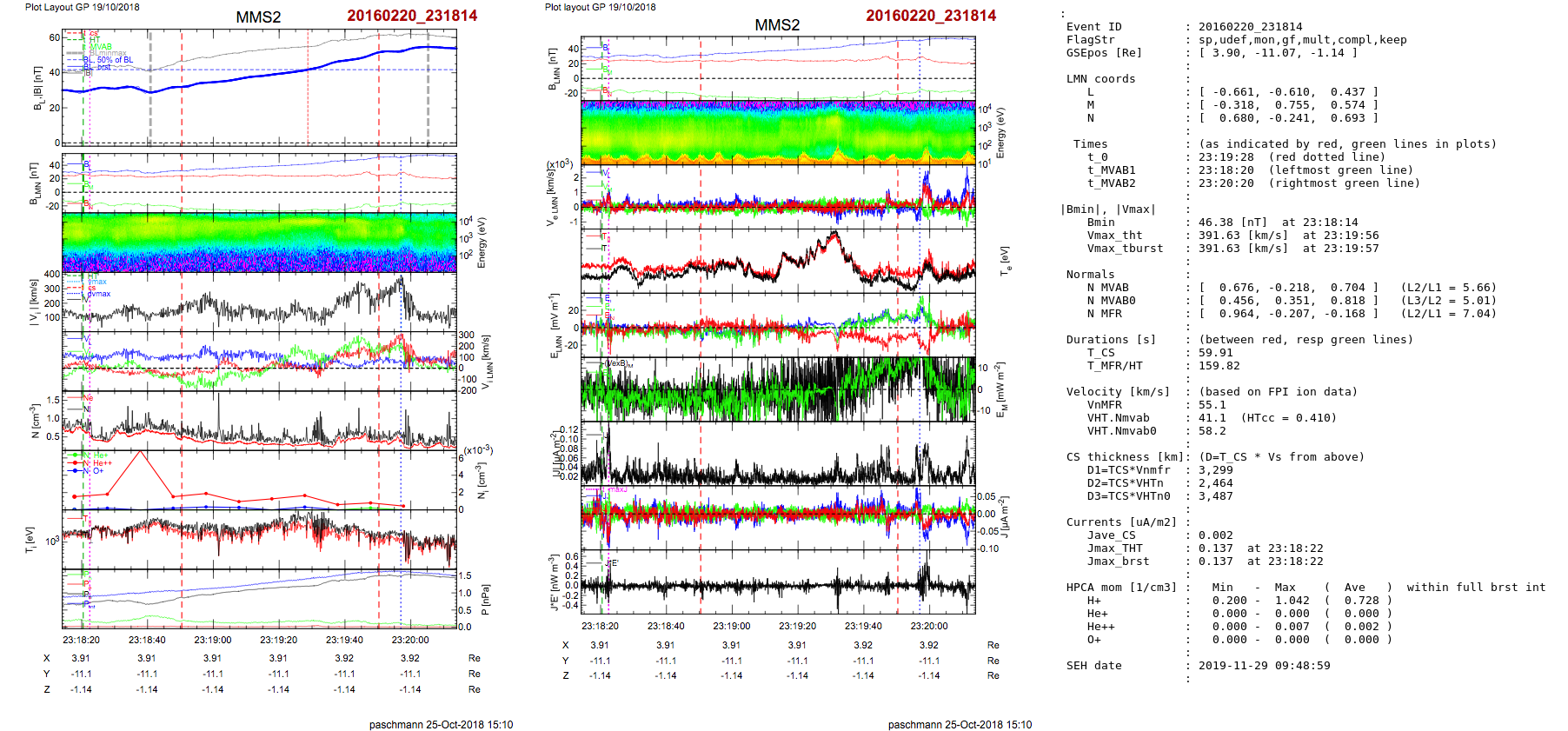Click the ion energy spectrogram in the left plot
Viewport: 1568px width, 731px height.
coord(259,243)
